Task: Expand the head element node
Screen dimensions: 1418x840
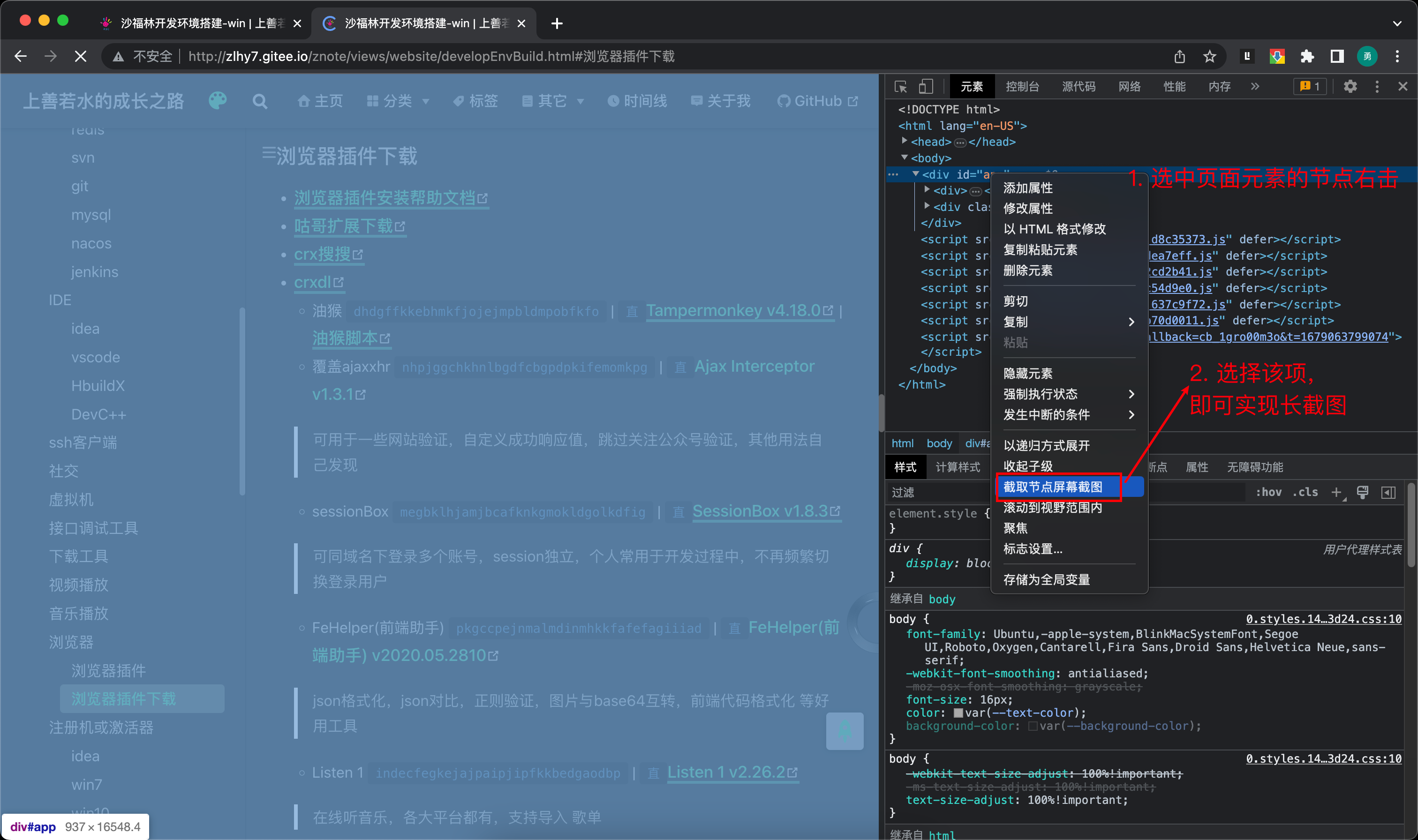Action: pyautogui.click(x=905, y=141)
